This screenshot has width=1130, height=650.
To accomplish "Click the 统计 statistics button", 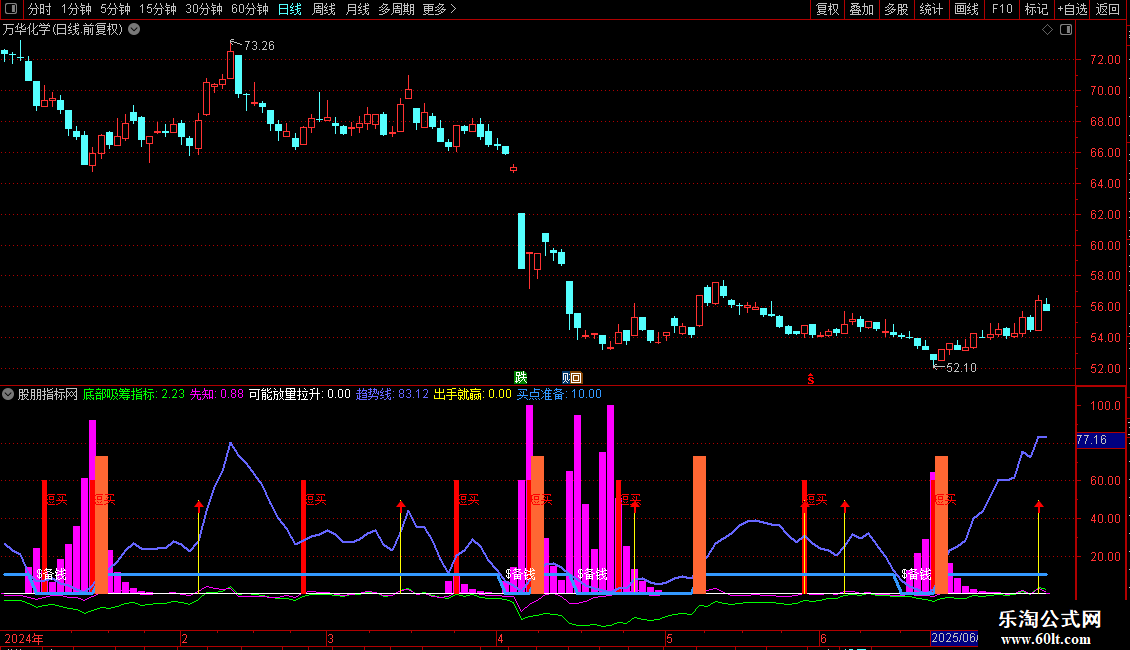I will (930, 9).
